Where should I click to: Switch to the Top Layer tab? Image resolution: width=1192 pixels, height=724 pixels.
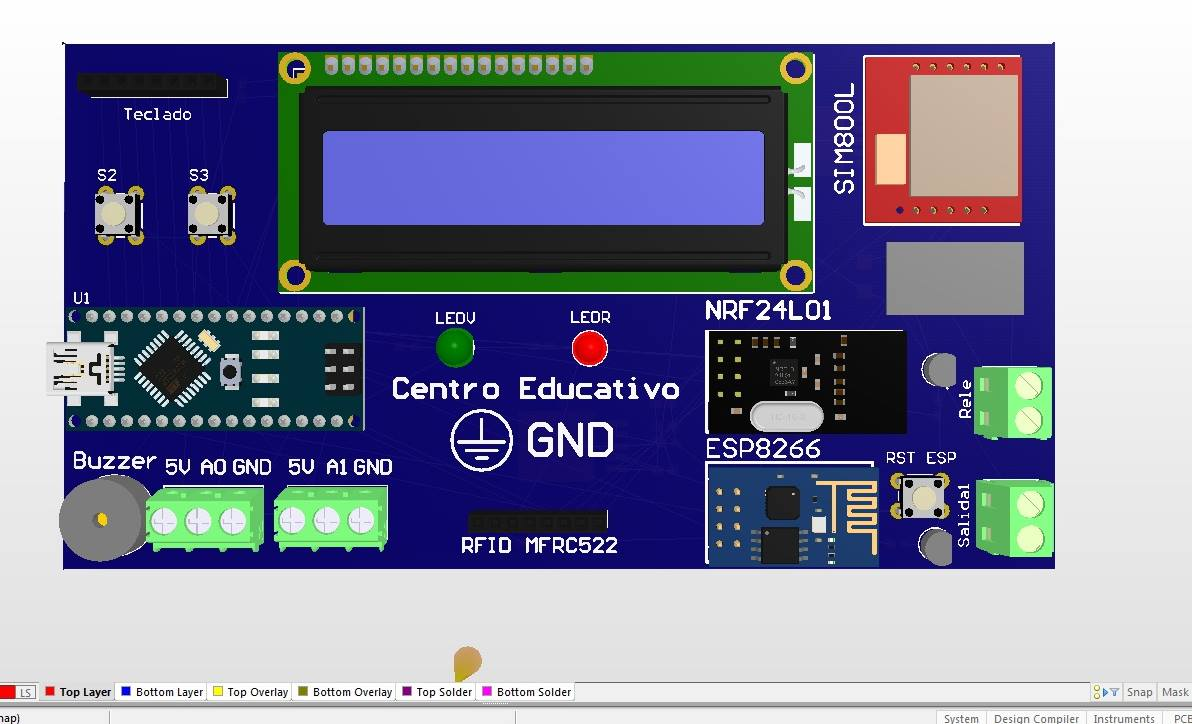click(x=78, y=692)
